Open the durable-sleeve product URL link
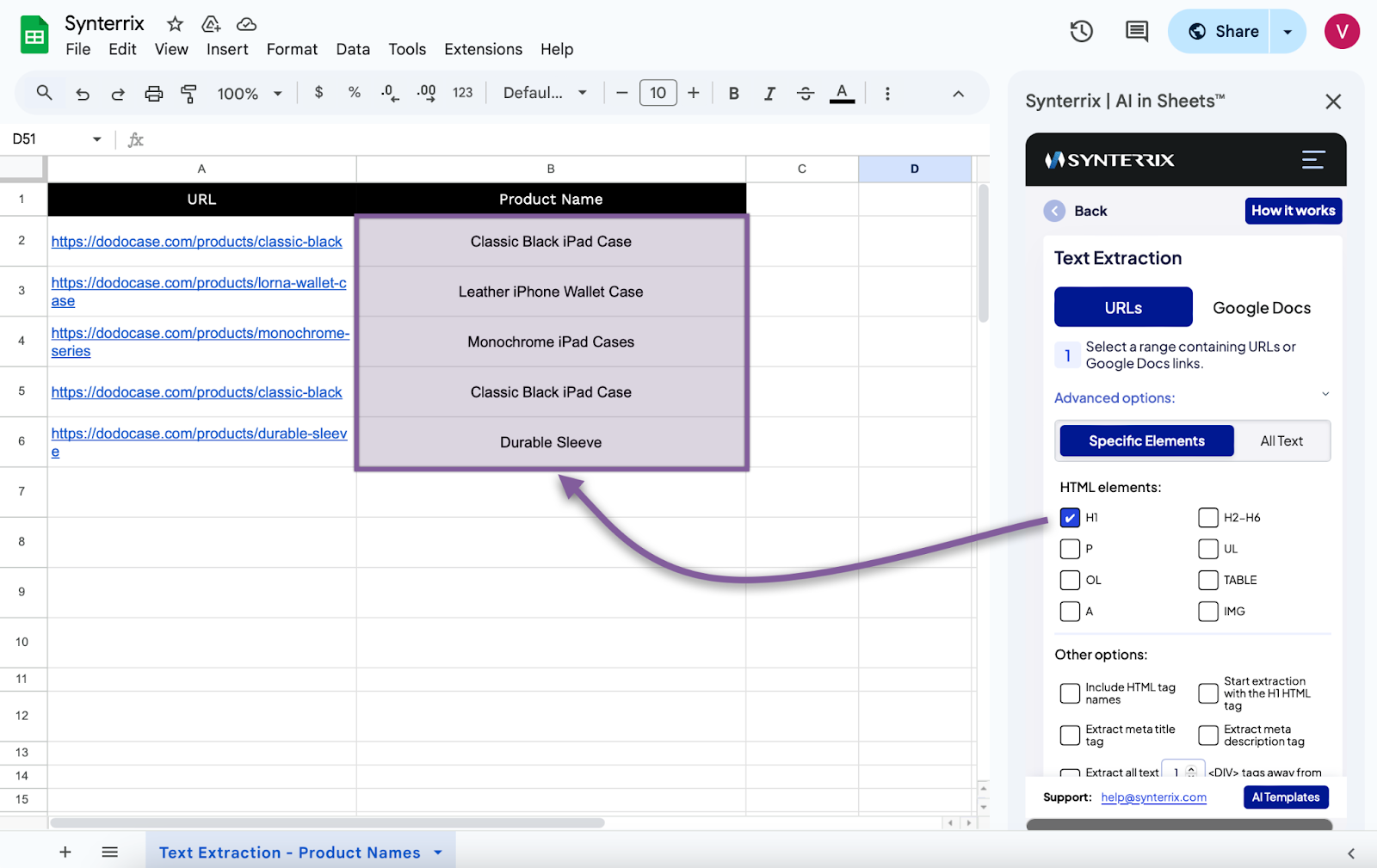Image resolution: width=1377 pixels, height=868 pixels. pyautogui.click(x=199, y=442)
